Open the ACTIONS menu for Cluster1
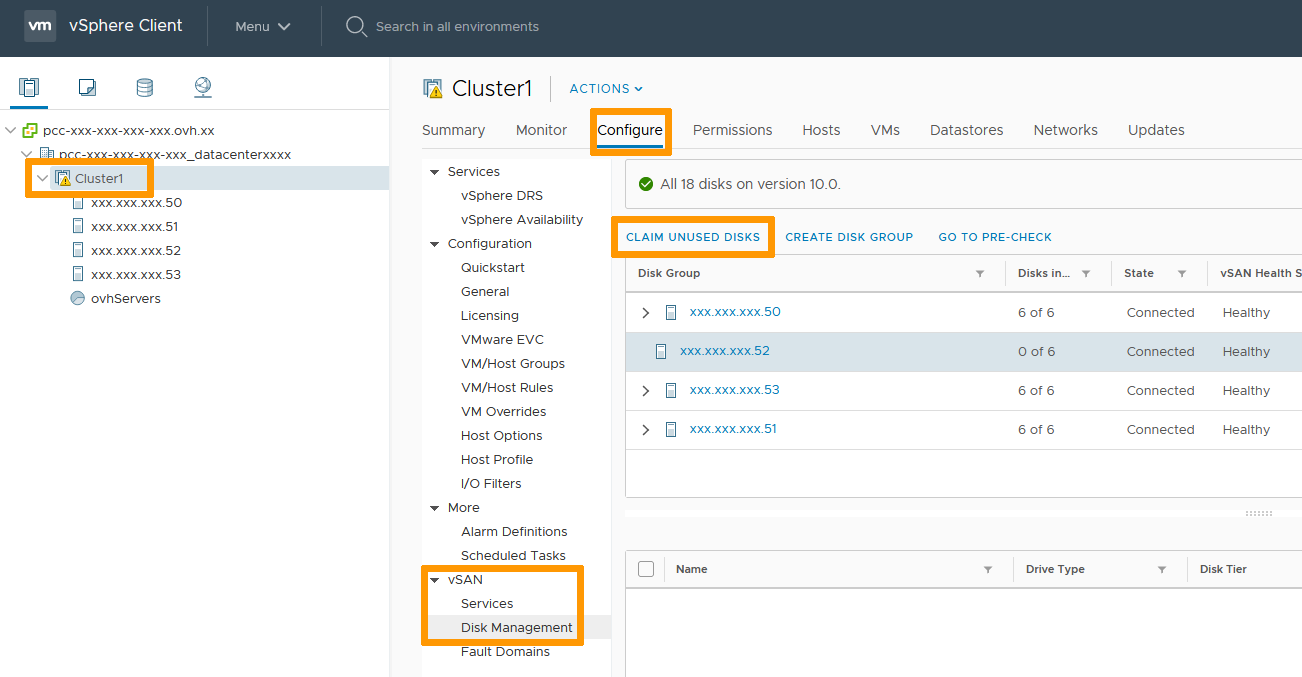The width and height of the screenshot is (1302, 677). coord(604,88)
